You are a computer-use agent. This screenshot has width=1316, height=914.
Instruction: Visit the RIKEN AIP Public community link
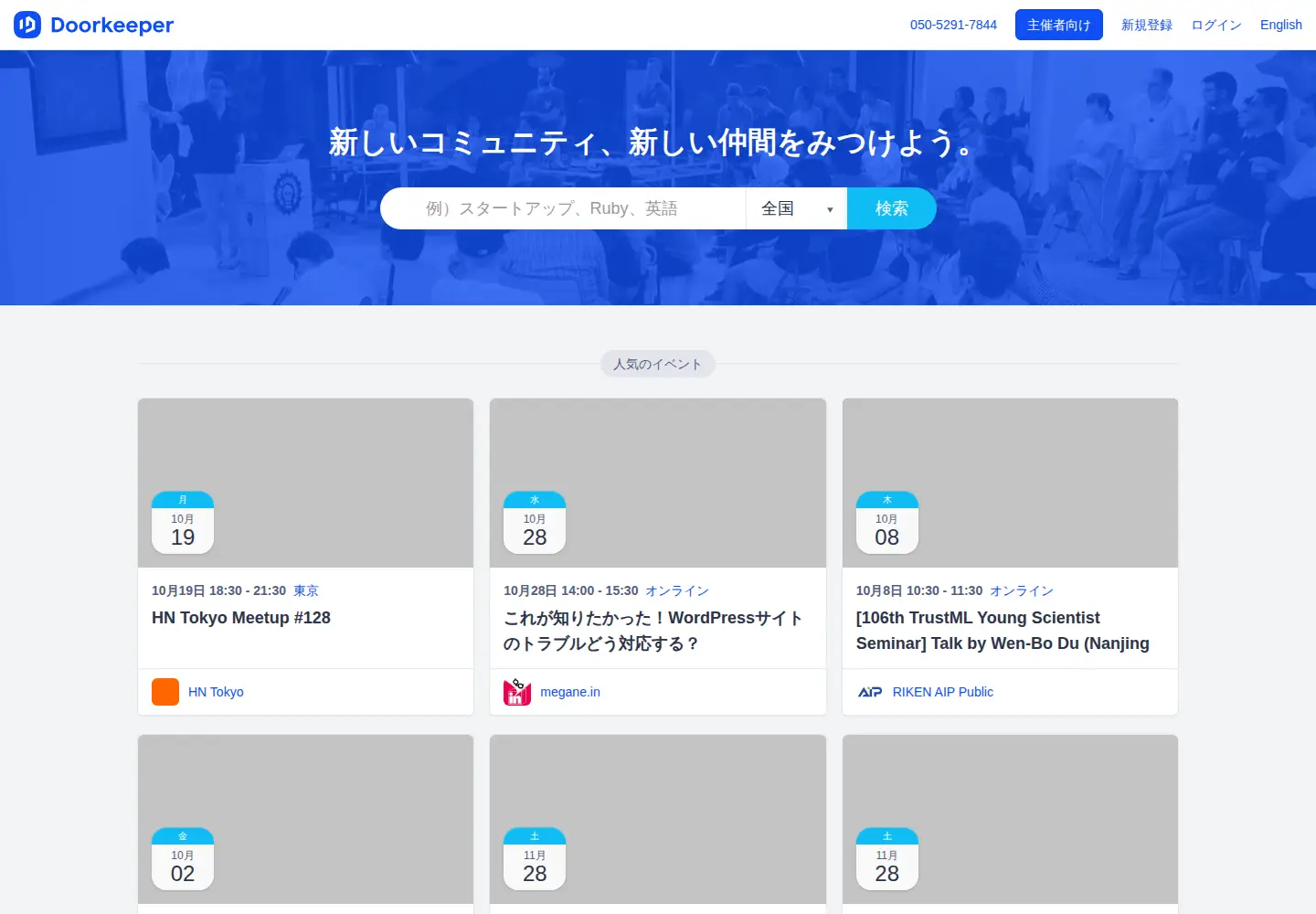pos(943,692)
